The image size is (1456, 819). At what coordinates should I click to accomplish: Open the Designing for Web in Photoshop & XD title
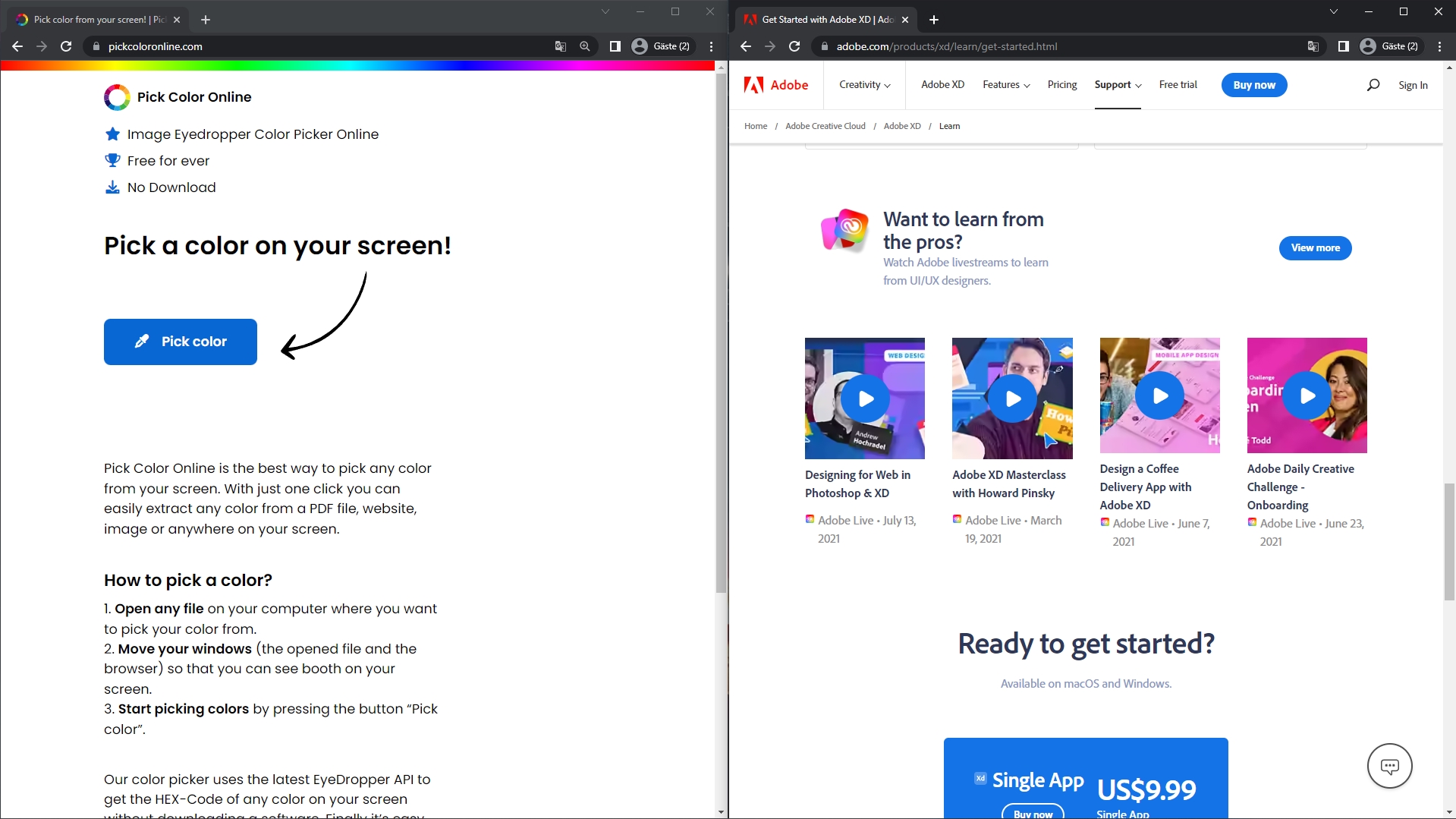(x=857, y=484)
